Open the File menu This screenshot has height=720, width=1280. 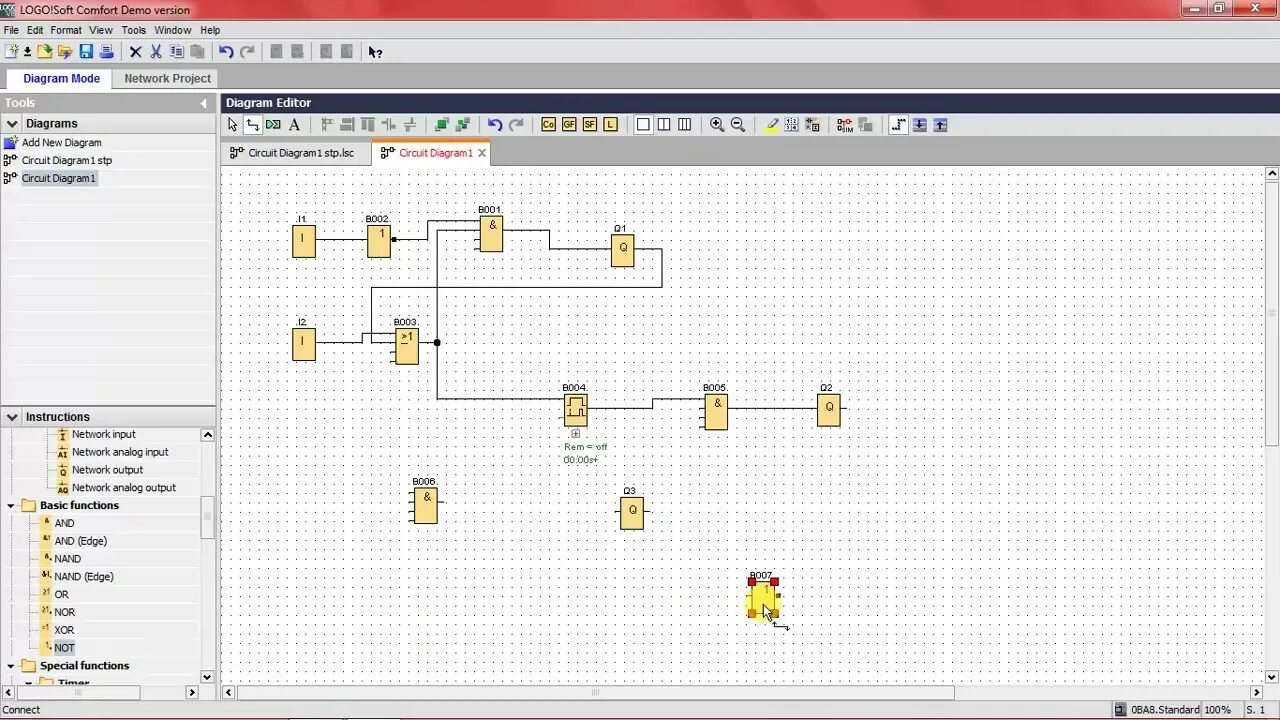click(x=11, y=30)
